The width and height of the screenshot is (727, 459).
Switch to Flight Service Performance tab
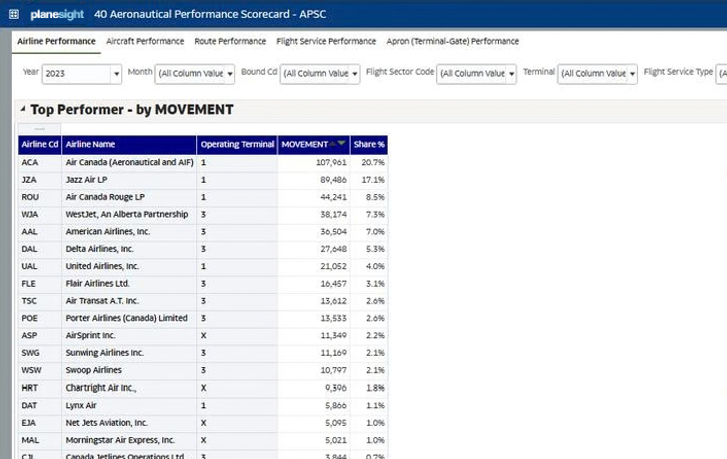[326, 41]
